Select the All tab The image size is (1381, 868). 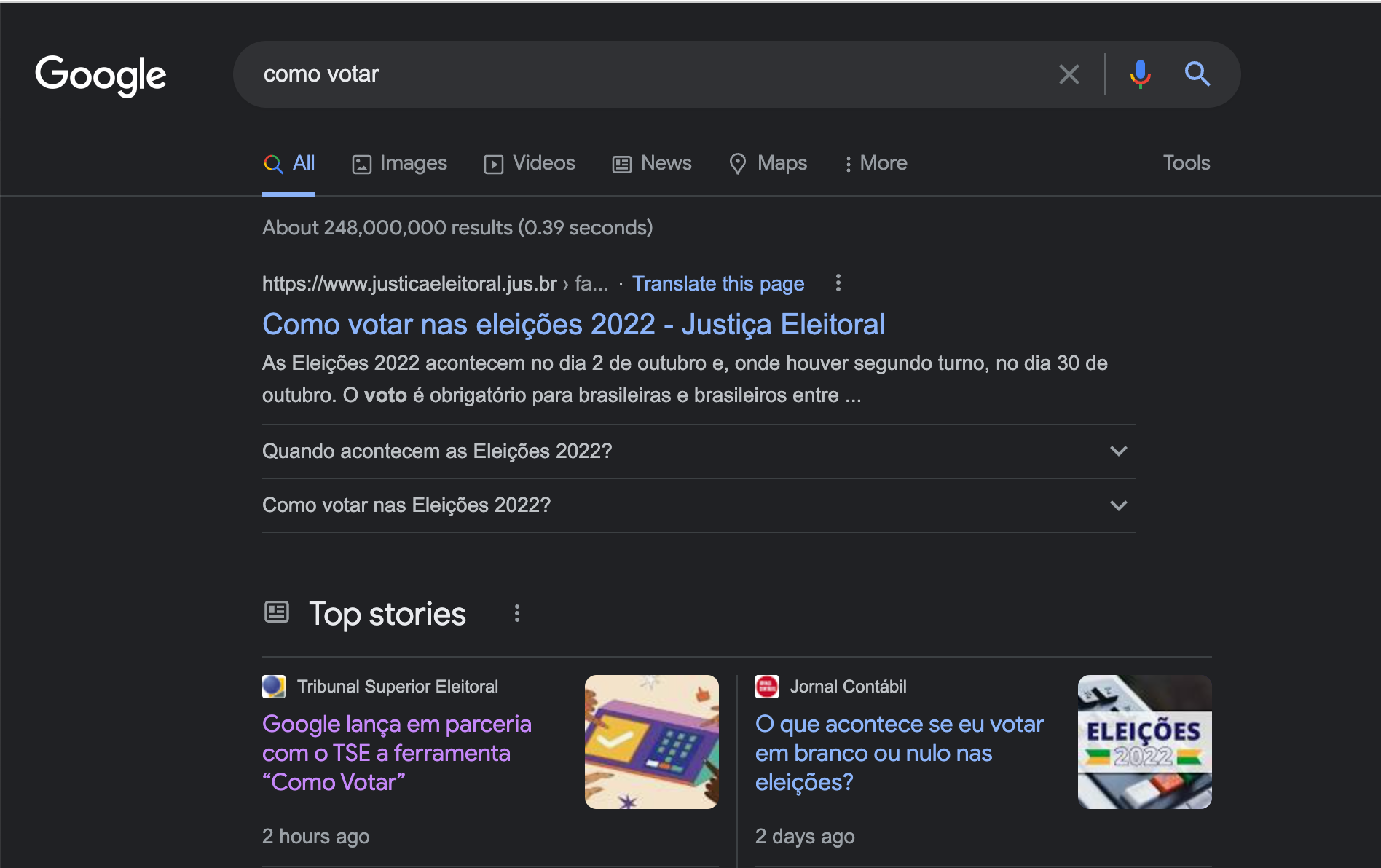tap(289, 163)
